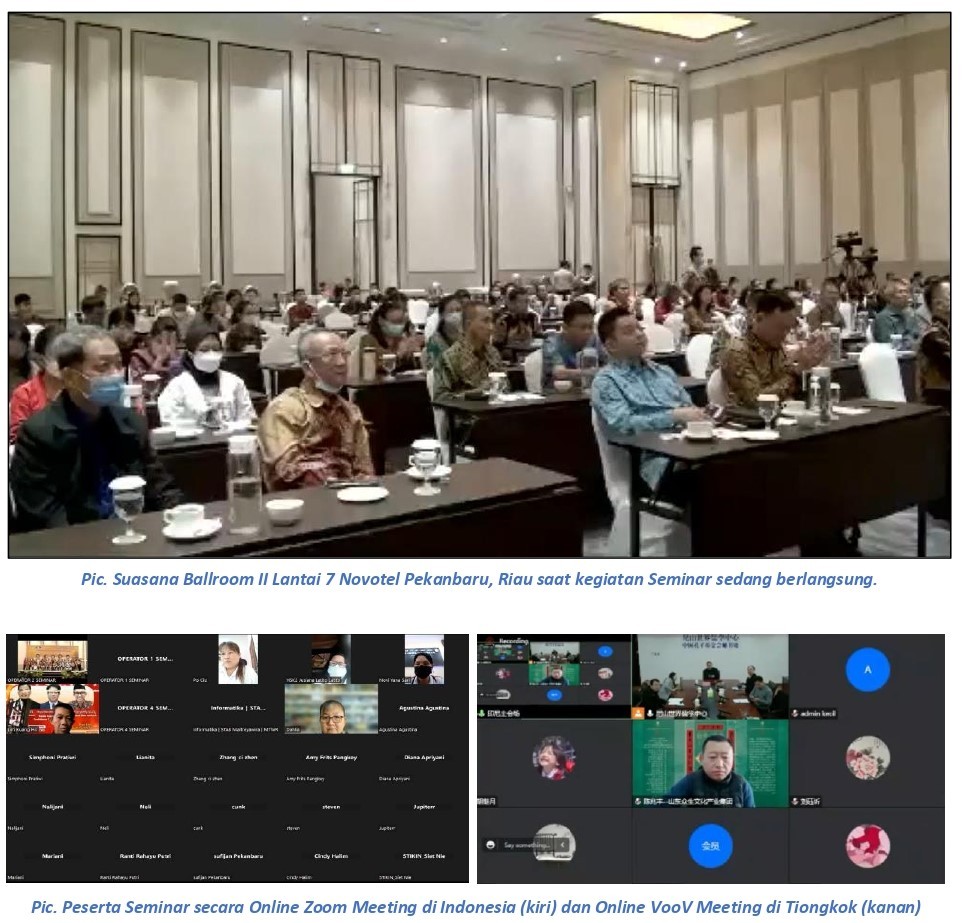The image size is (963, 923).
Task: Click the red floral avatar at bottom right
Action: click(867, 845)
